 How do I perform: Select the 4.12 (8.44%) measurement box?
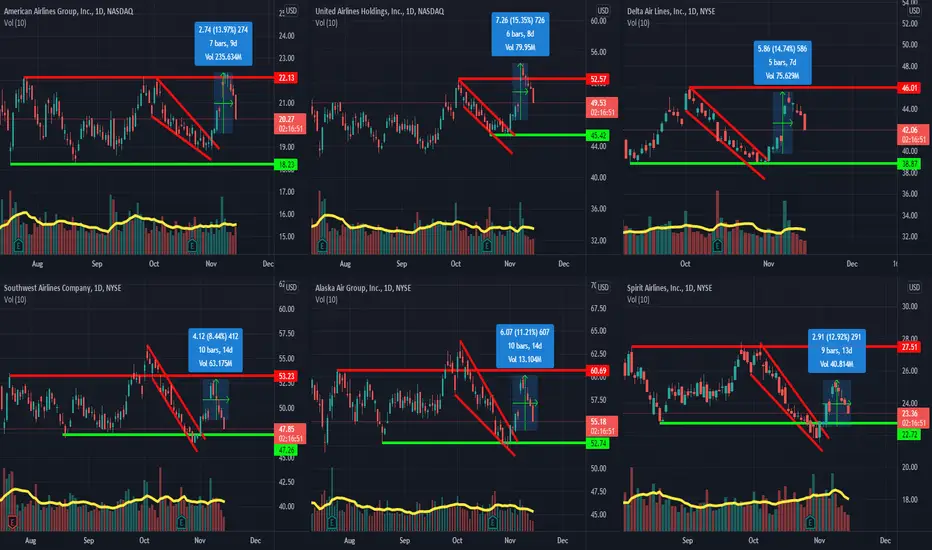point(215,350)
